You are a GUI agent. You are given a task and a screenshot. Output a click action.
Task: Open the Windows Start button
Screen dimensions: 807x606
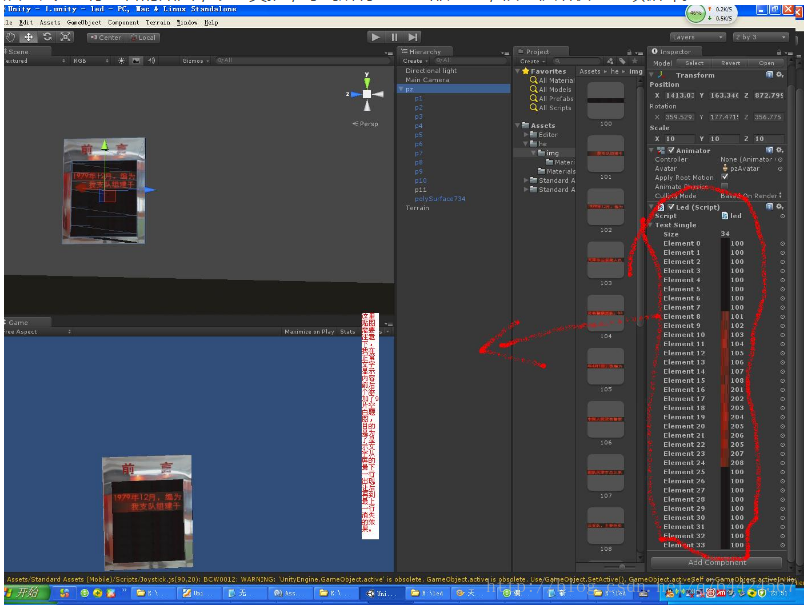point(27,593)
